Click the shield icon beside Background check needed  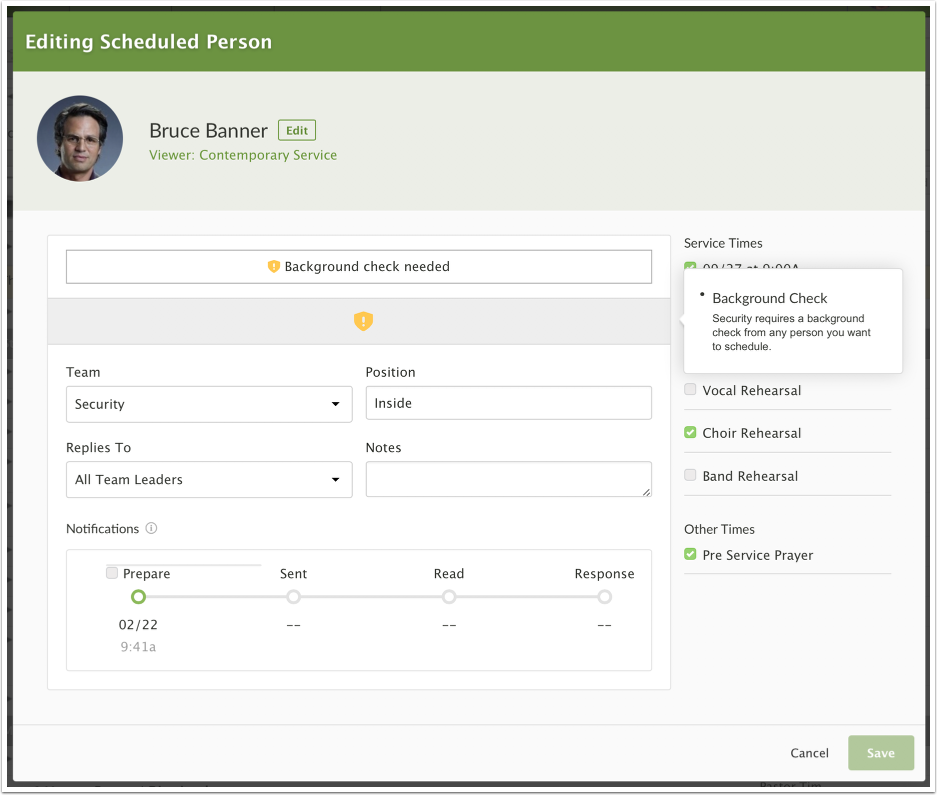tap(273, 267)
